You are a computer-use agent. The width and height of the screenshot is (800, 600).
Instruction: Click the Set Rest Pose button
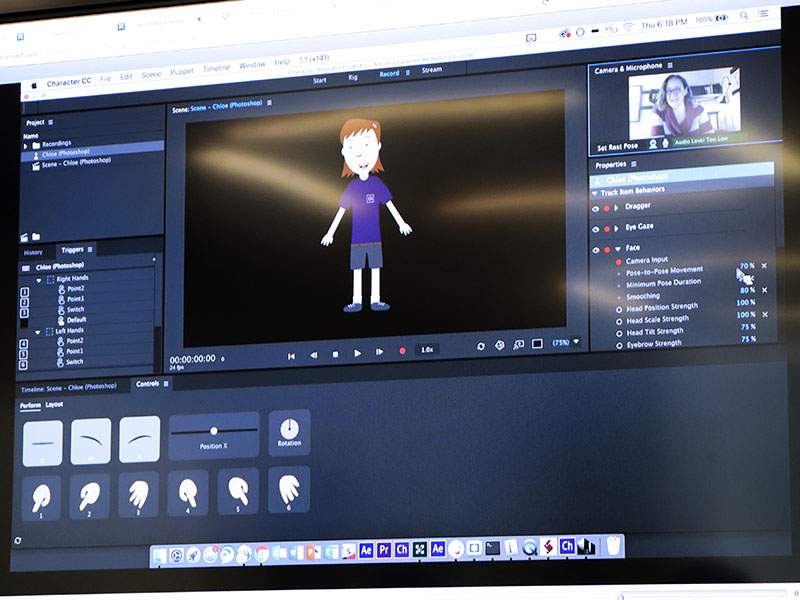point(617,147)
